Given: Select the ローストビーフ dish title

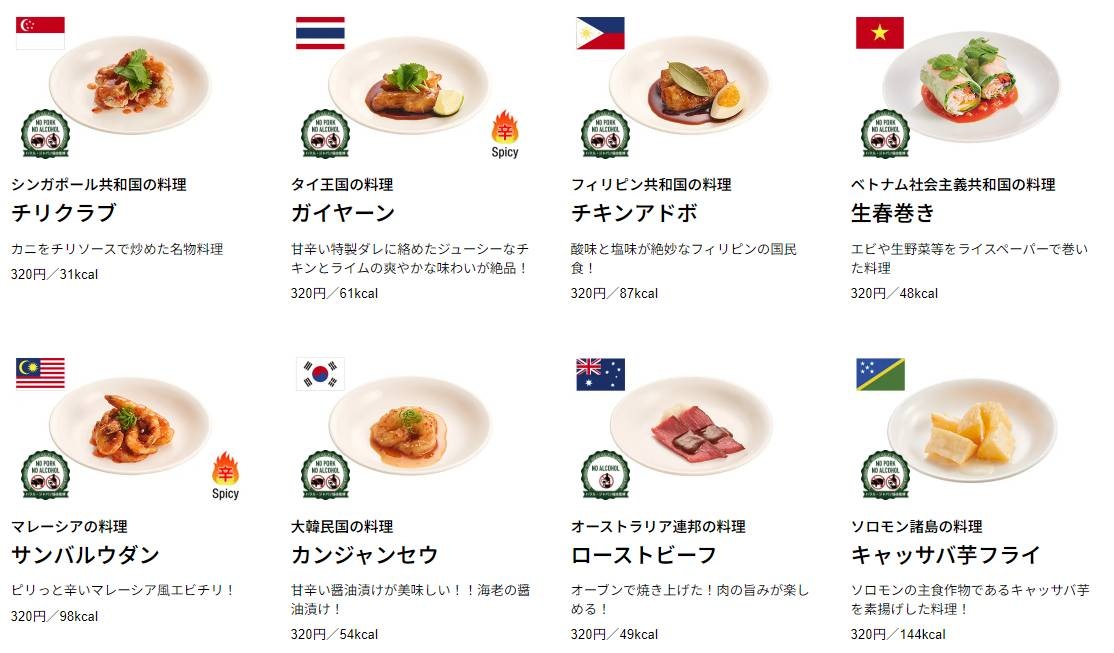Looking at the screenshot, I should (x=644, y=554).
